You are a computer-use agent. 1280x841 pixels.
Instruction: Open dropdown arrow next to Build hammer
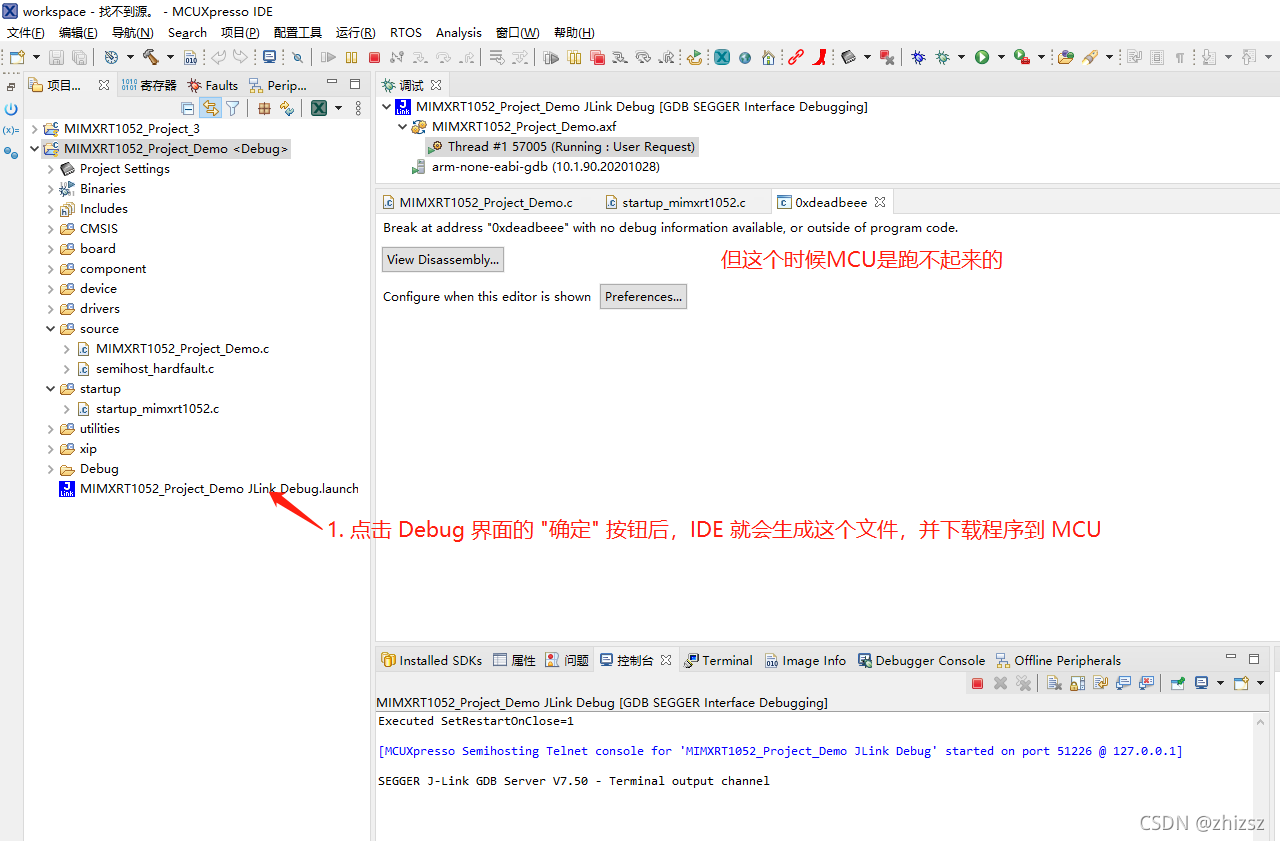point(170,57)
